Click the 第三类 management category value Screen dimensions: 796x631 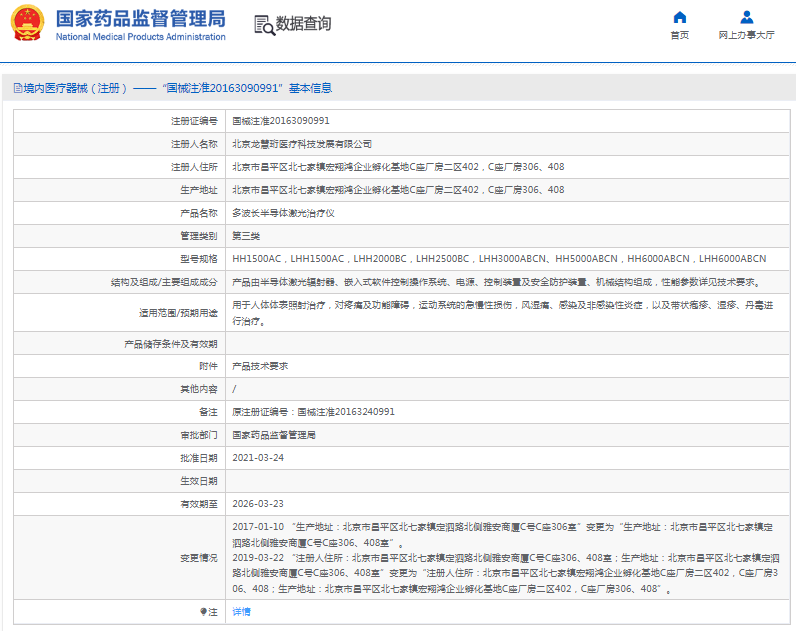pos(246,236)
